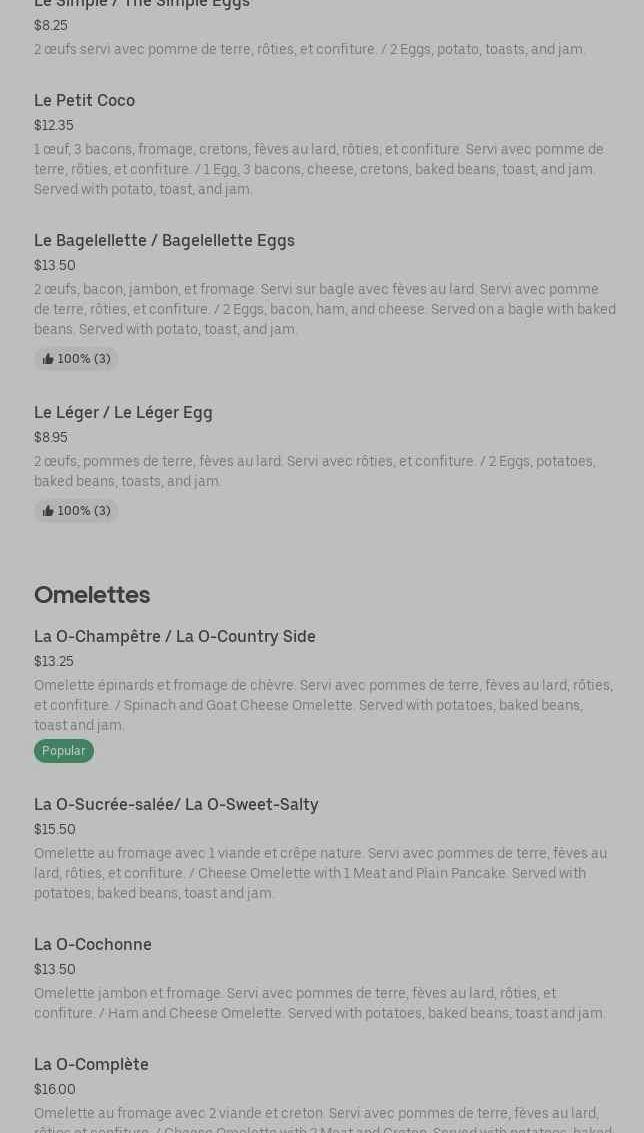Click the Bagelellette thumbs-up rating icon
This screenshot has width=644, height=1133.
48,359
